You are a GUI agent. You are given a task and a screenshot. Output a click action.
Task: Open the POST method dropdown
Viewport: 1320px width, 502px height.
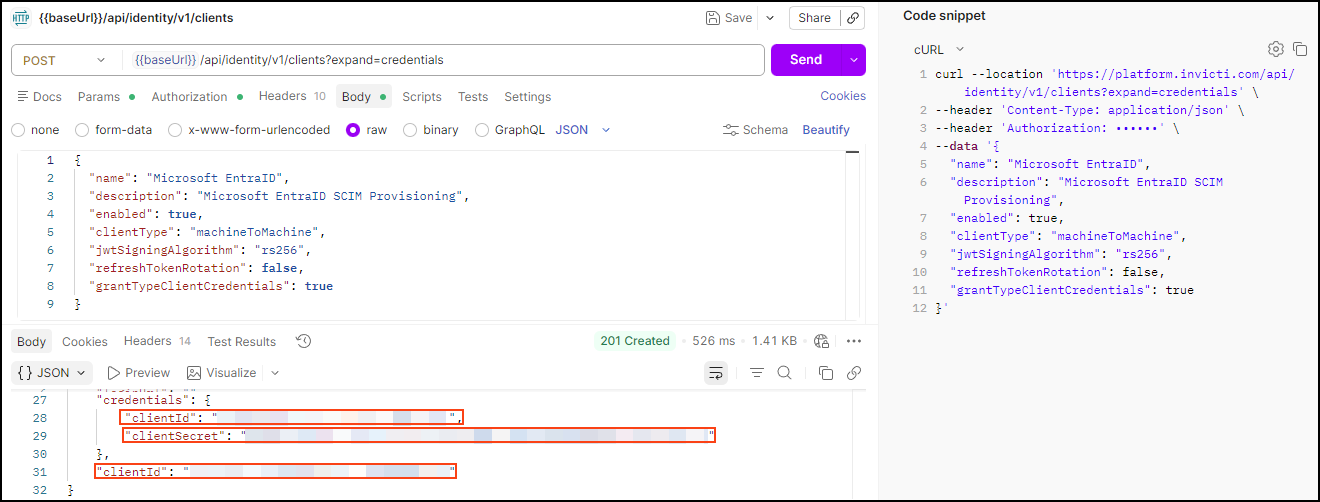click(65, 60)
